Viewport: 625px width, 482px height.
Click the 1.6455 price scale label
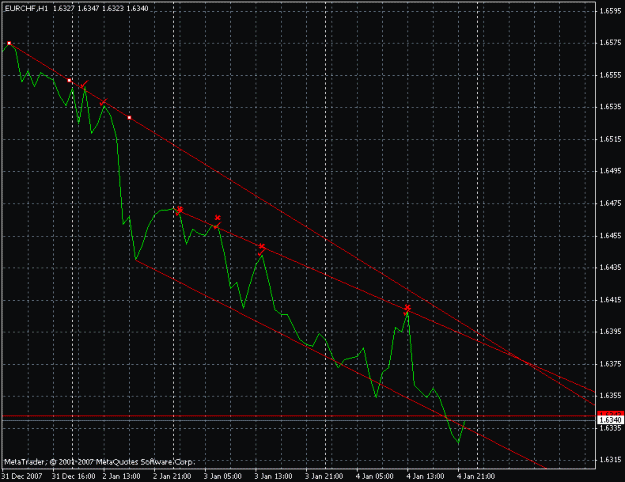[610, 236]
